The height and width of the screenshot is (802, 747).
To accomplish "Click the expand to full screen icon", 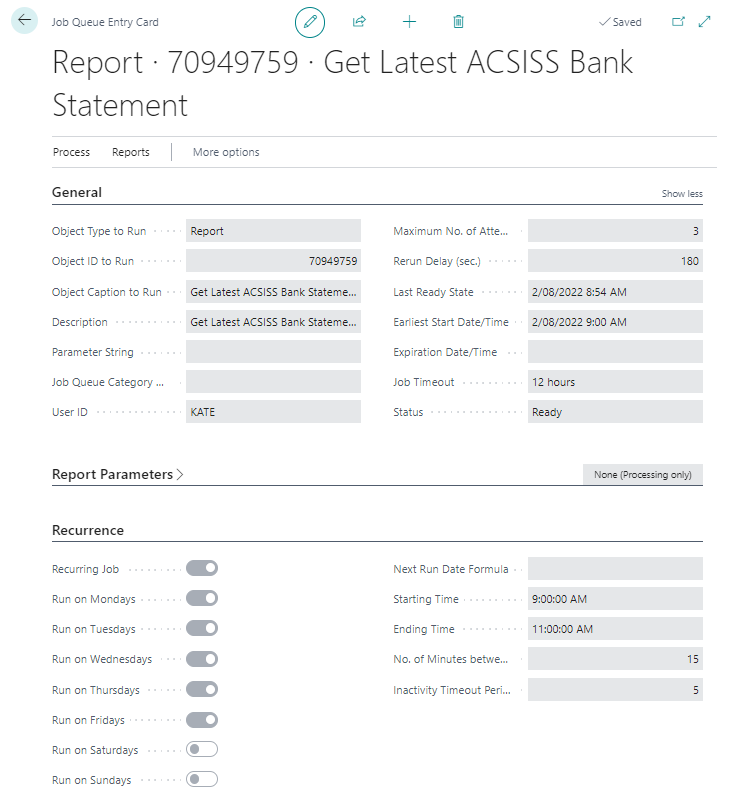I will coord(705,22).
